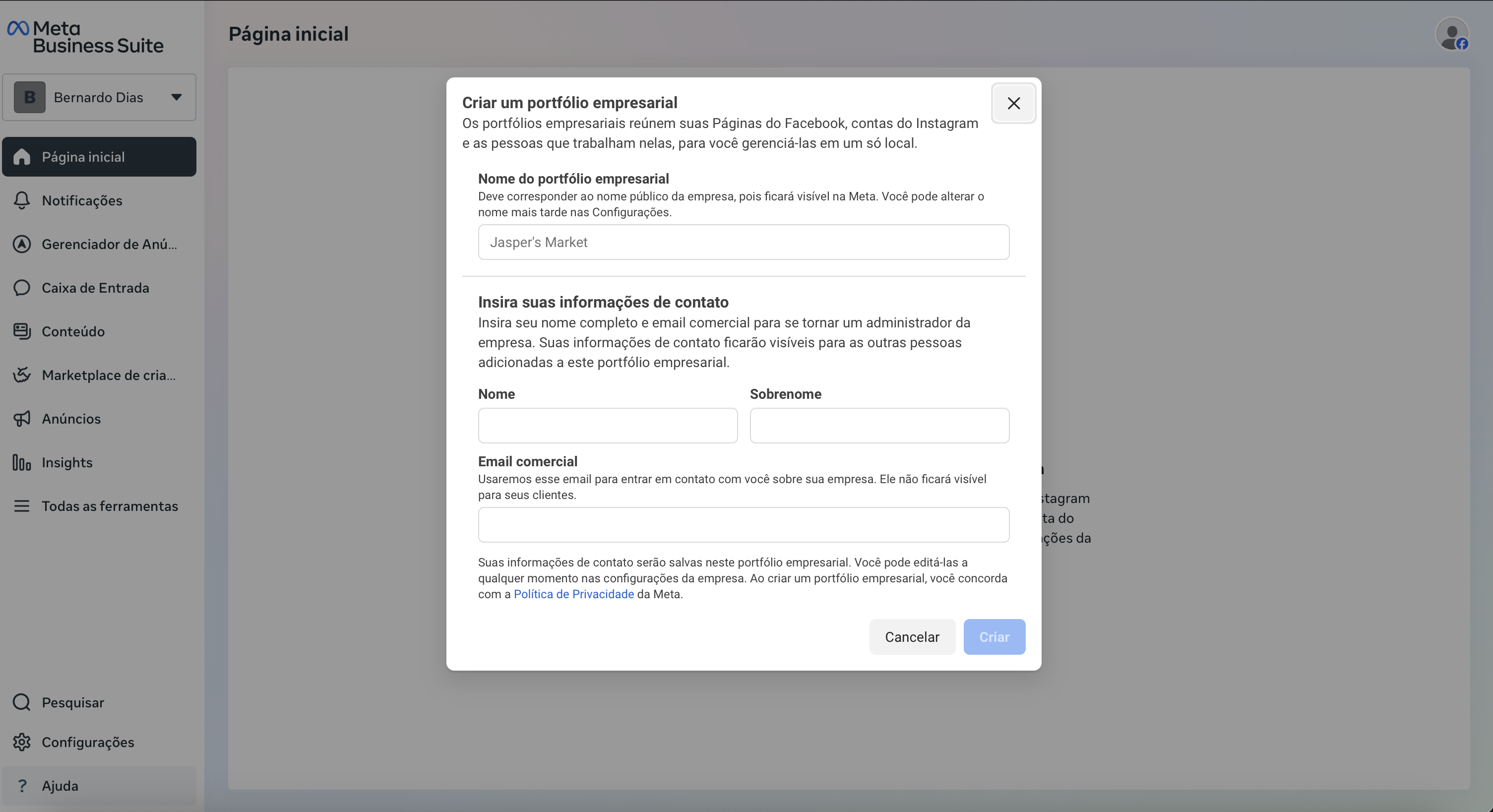Click the Cancelar button

(912, 637)
